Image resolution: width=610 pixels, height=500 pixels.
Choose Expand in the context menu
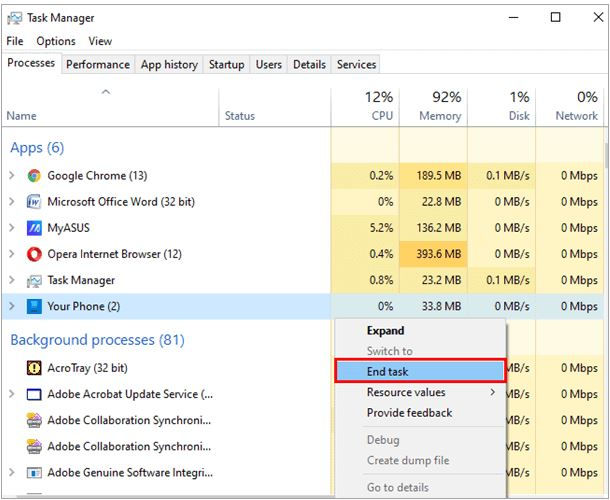[420, 331]
